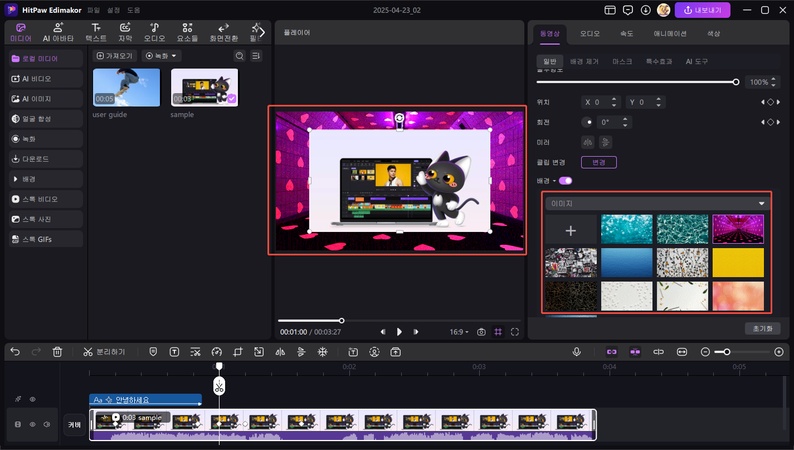Expand more tools with the toolbar chevron
Viewport: 794px width, 450px height.
click(x=262, y=32)
